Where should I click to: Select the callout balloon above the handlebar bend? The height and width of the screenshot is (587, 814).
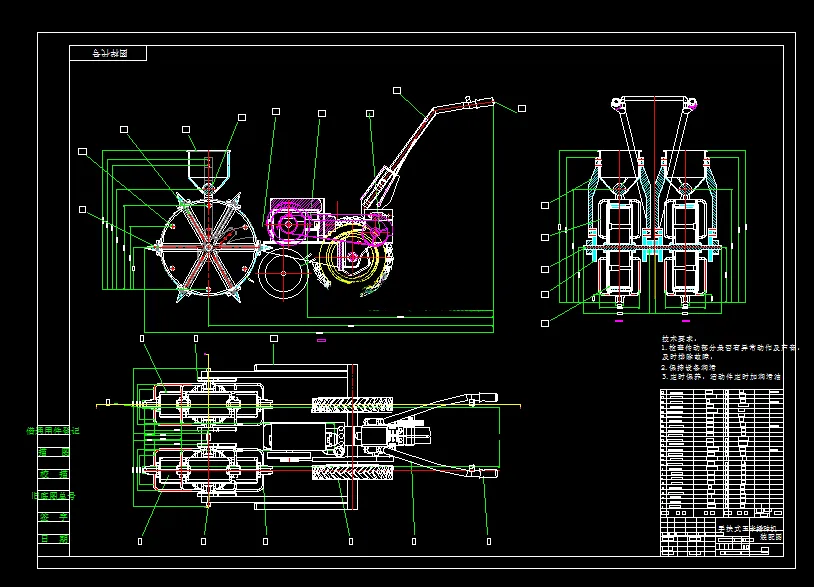397,91
